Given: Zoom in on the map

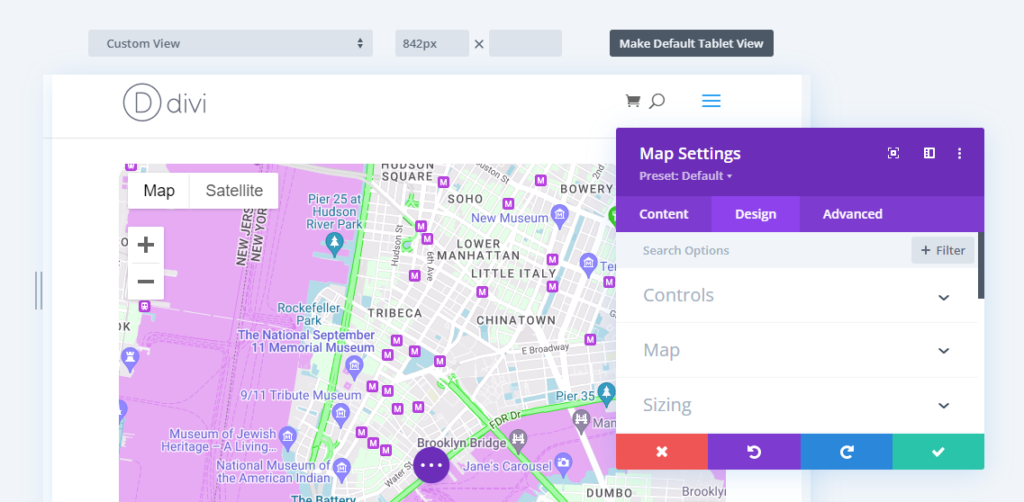Looking at the screenshot, I should (x=146, y=245).
